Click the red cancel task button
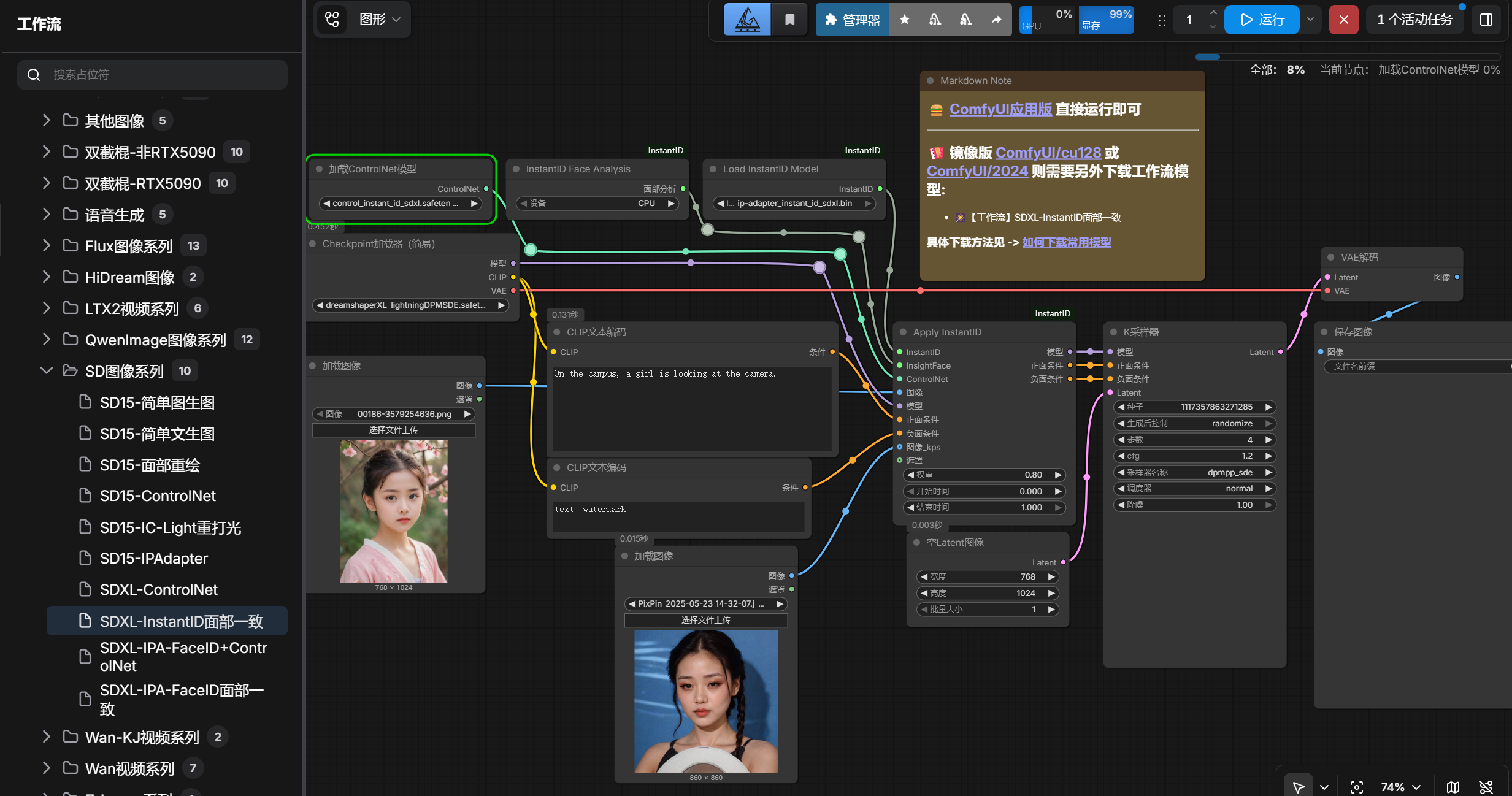The height and width of the screenshot is (796, 1512). (1343, 20)
